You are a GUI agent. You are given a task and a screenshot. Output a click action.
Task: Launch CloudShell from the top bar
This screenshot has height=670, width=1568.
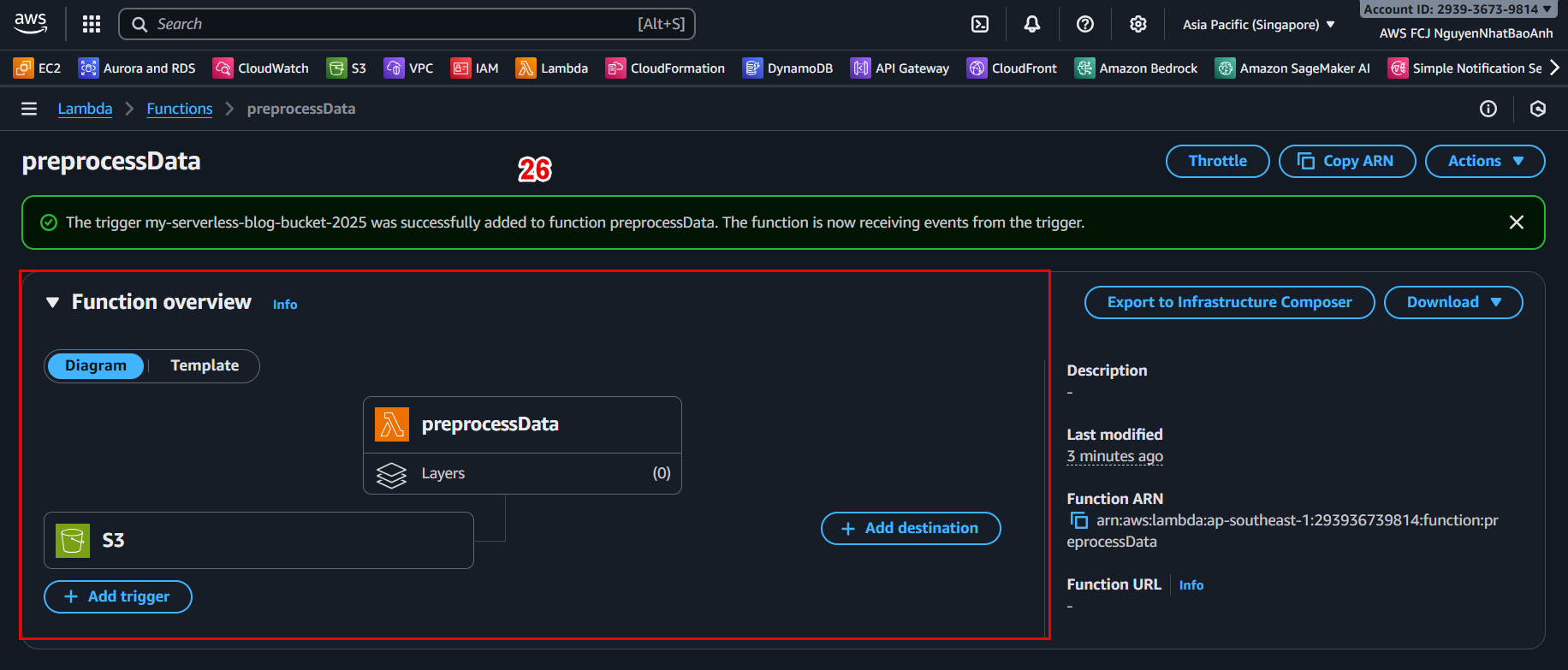pos(980,24)
